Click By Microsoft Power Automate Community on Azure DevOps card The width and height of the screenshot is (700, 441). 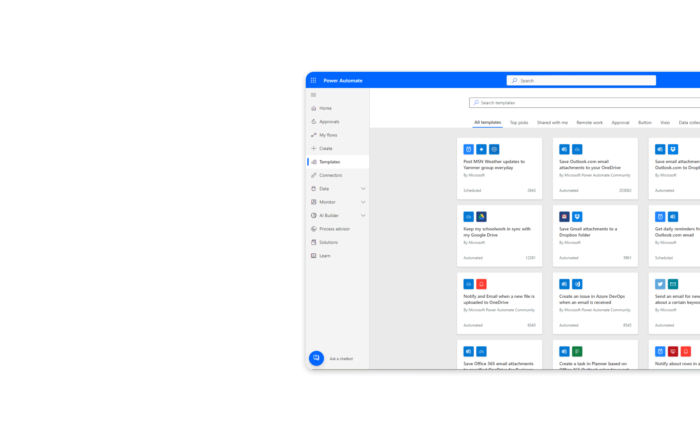[x=595, y=310]
